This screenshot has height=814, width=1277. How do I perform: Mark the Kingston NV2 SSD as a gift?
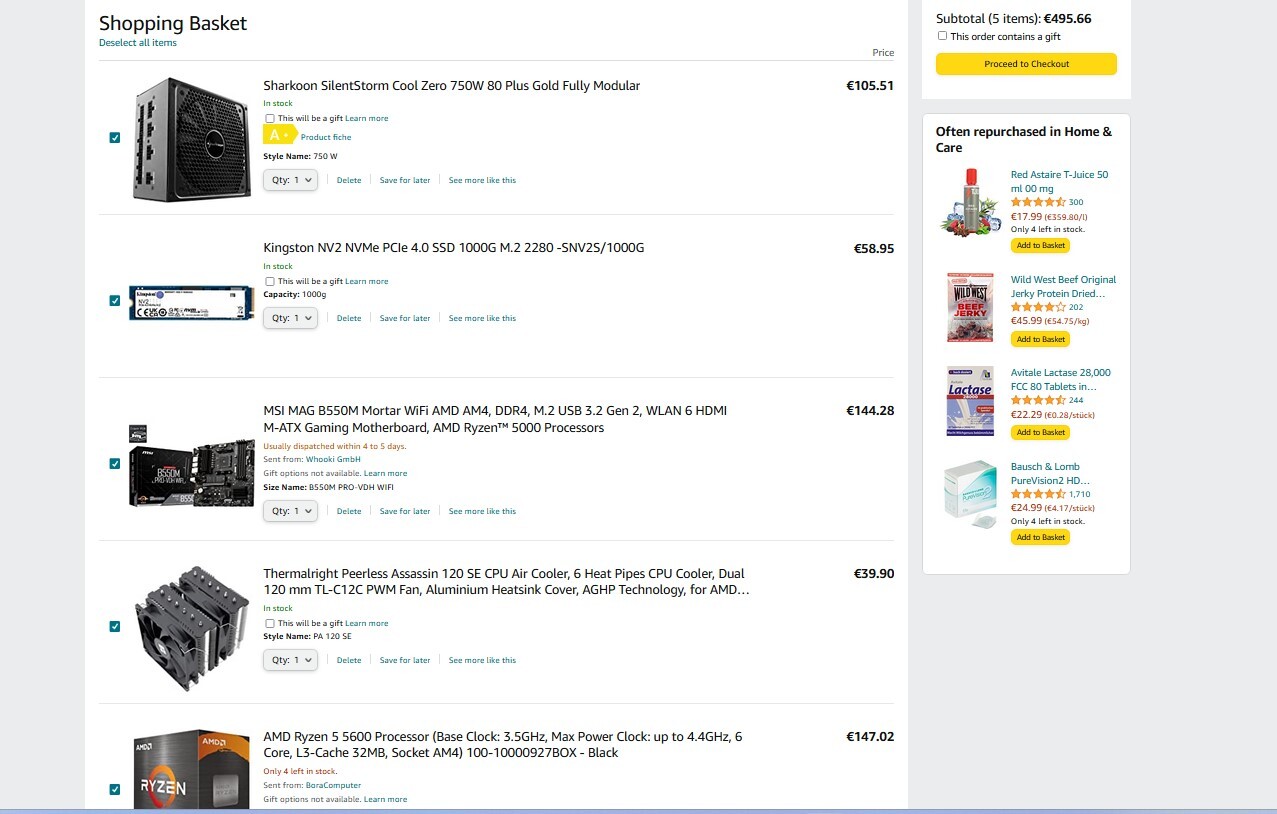[270, 281]
